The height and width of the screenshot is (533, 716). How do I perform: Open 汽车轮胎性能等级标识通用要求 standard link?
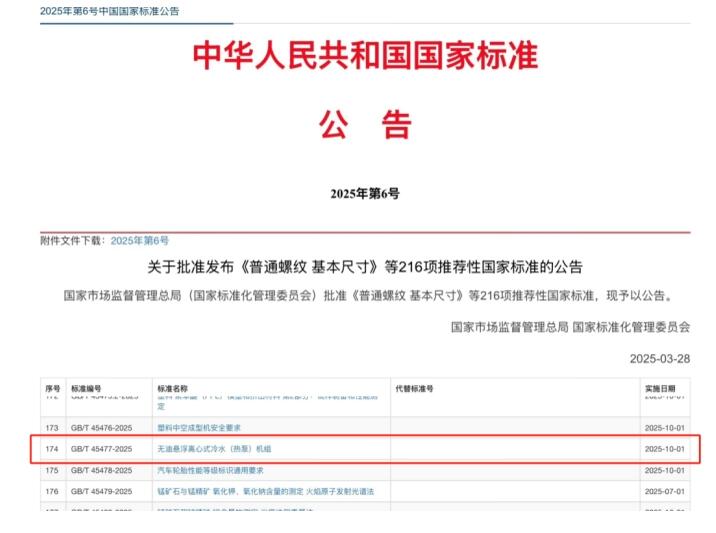[211, 470]
